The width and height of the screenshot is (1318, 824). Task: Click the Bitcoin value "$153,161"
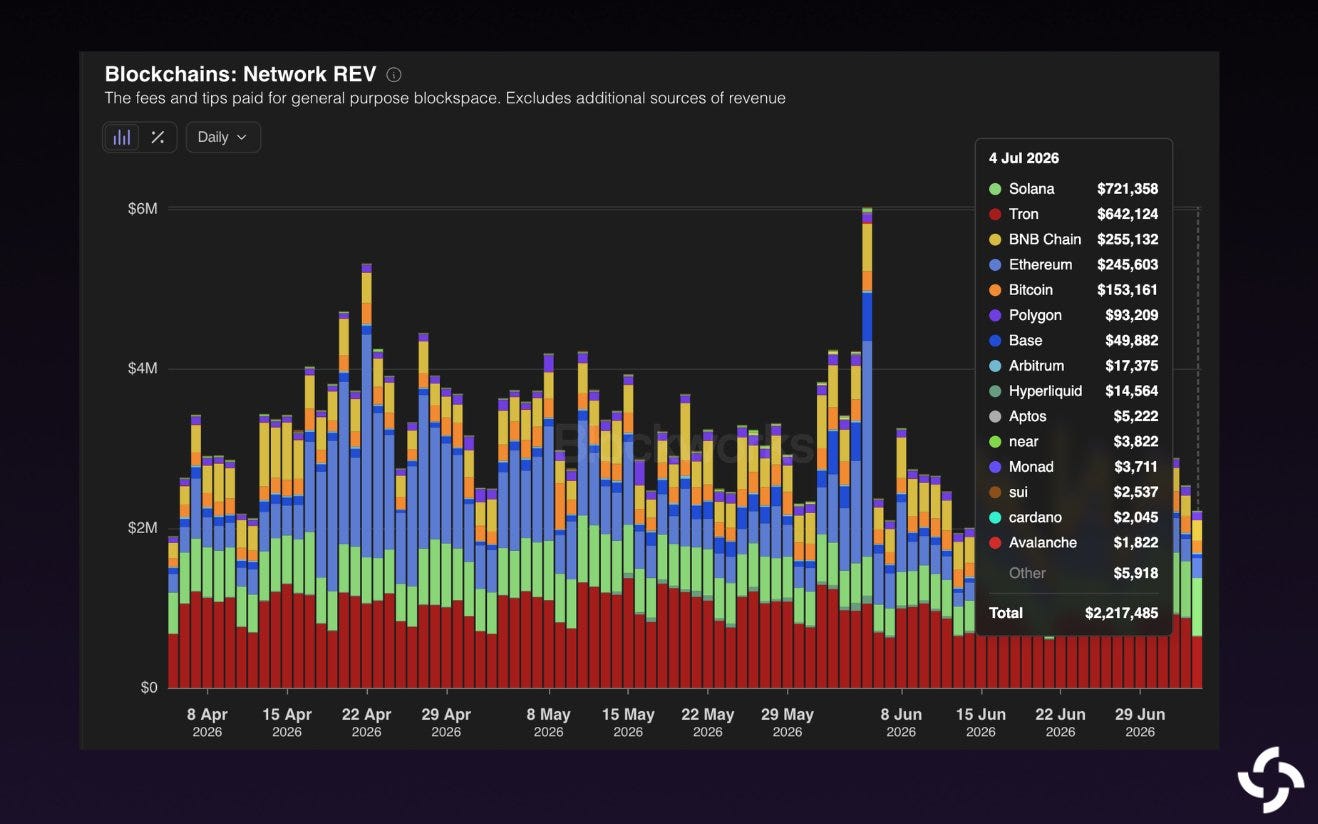(1127, 290)
